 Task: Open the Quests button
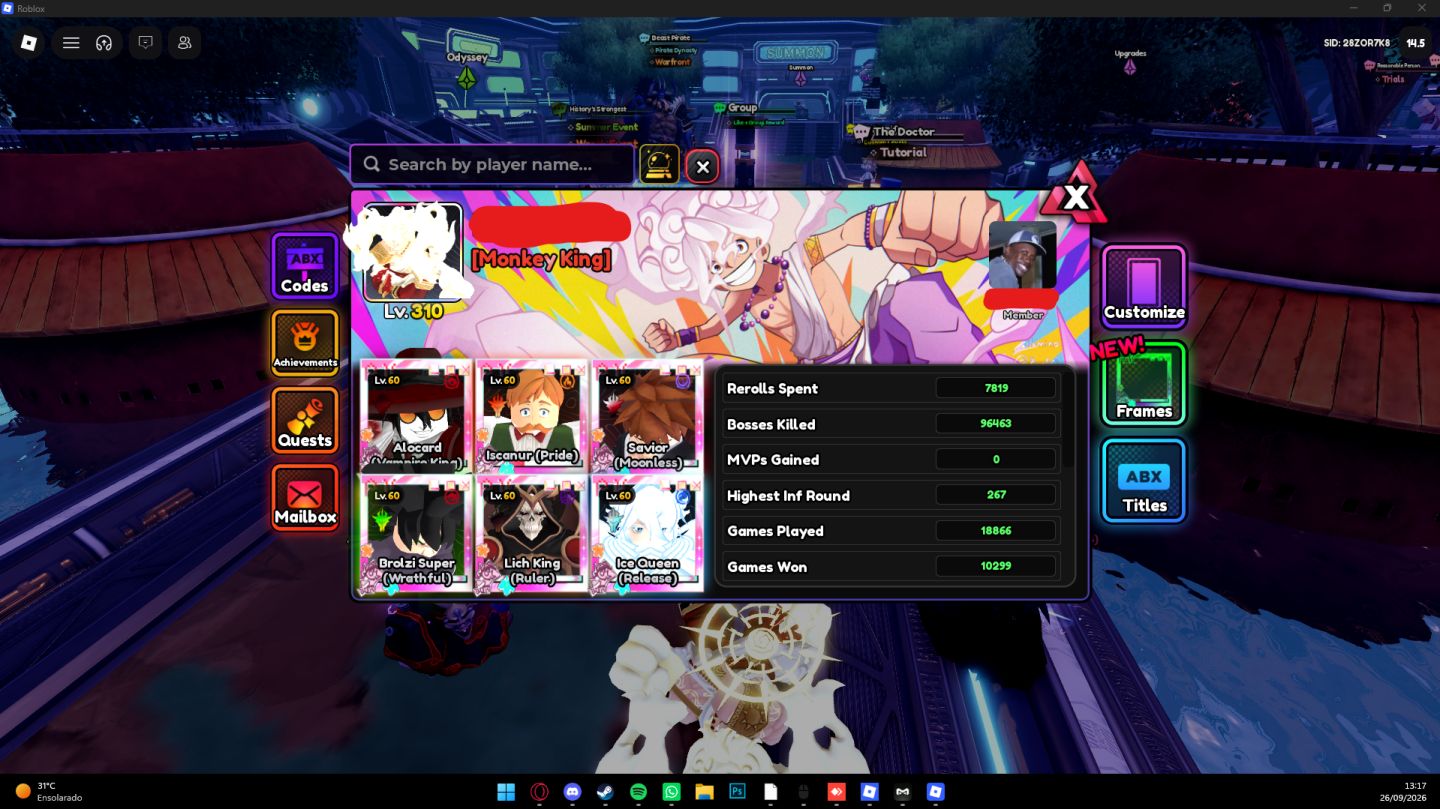[305, 420]
